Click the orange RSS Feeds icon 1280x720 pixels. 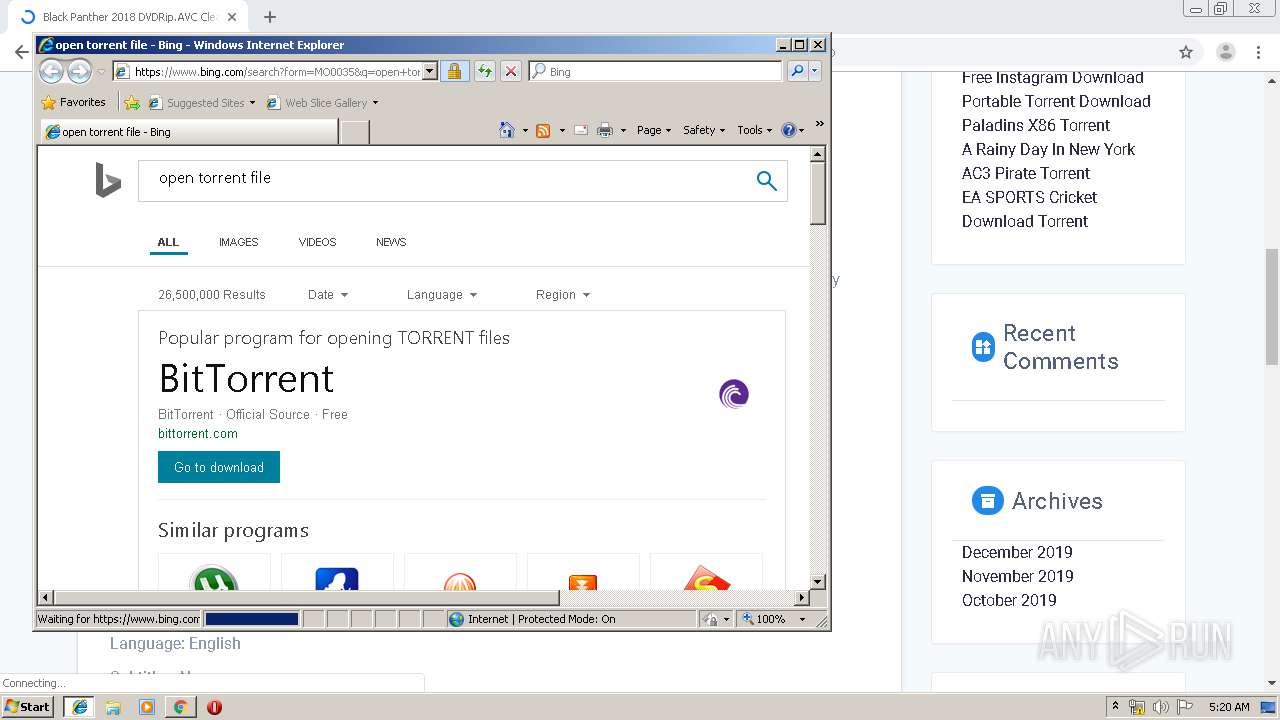point(543,130)
